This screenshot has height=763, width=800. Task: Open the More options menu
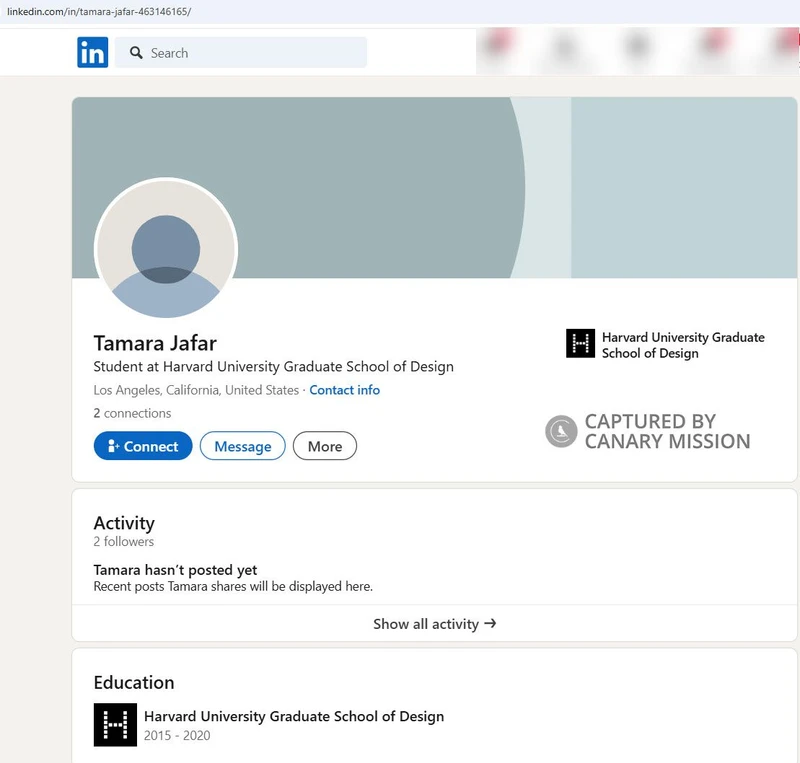[325, 446]
